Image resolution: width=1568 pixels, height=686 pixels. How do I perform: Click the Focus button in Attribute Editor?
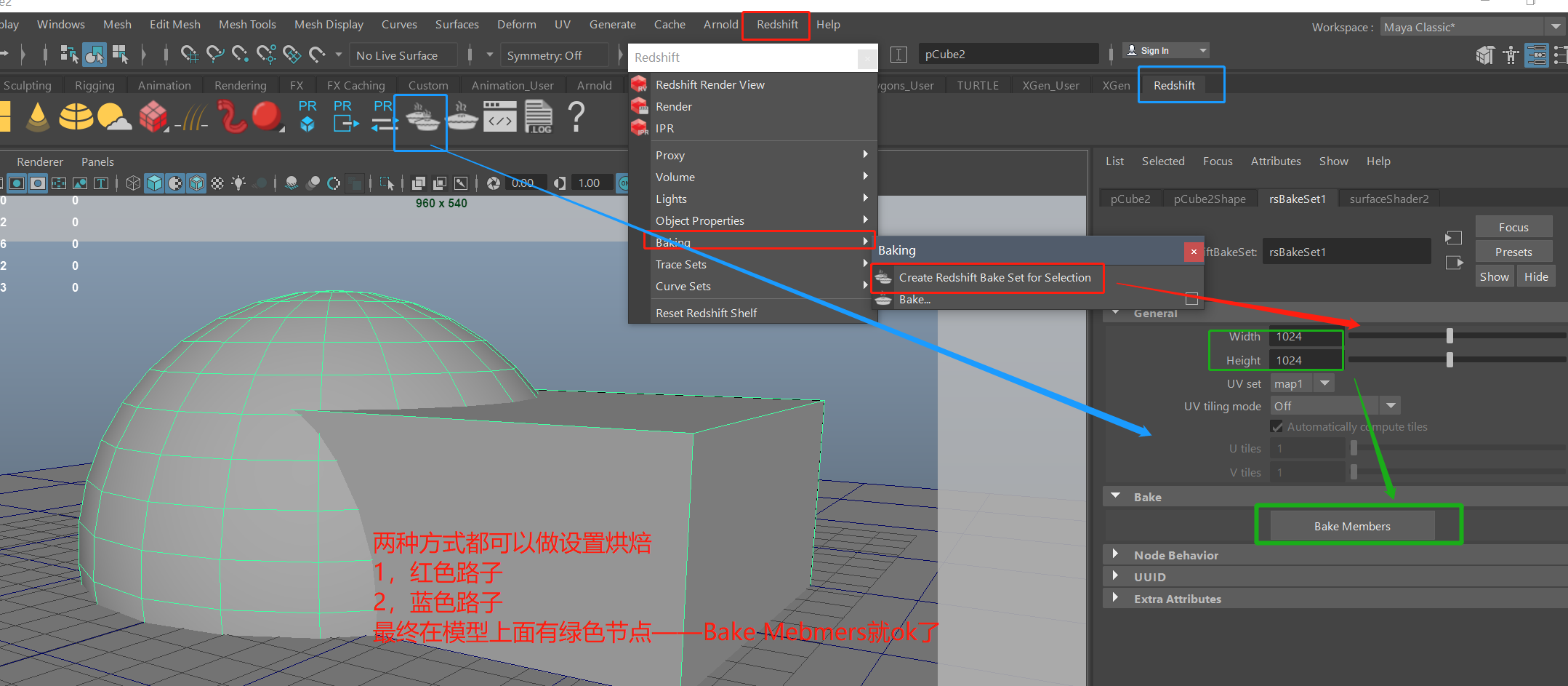tap(1513, 228)
